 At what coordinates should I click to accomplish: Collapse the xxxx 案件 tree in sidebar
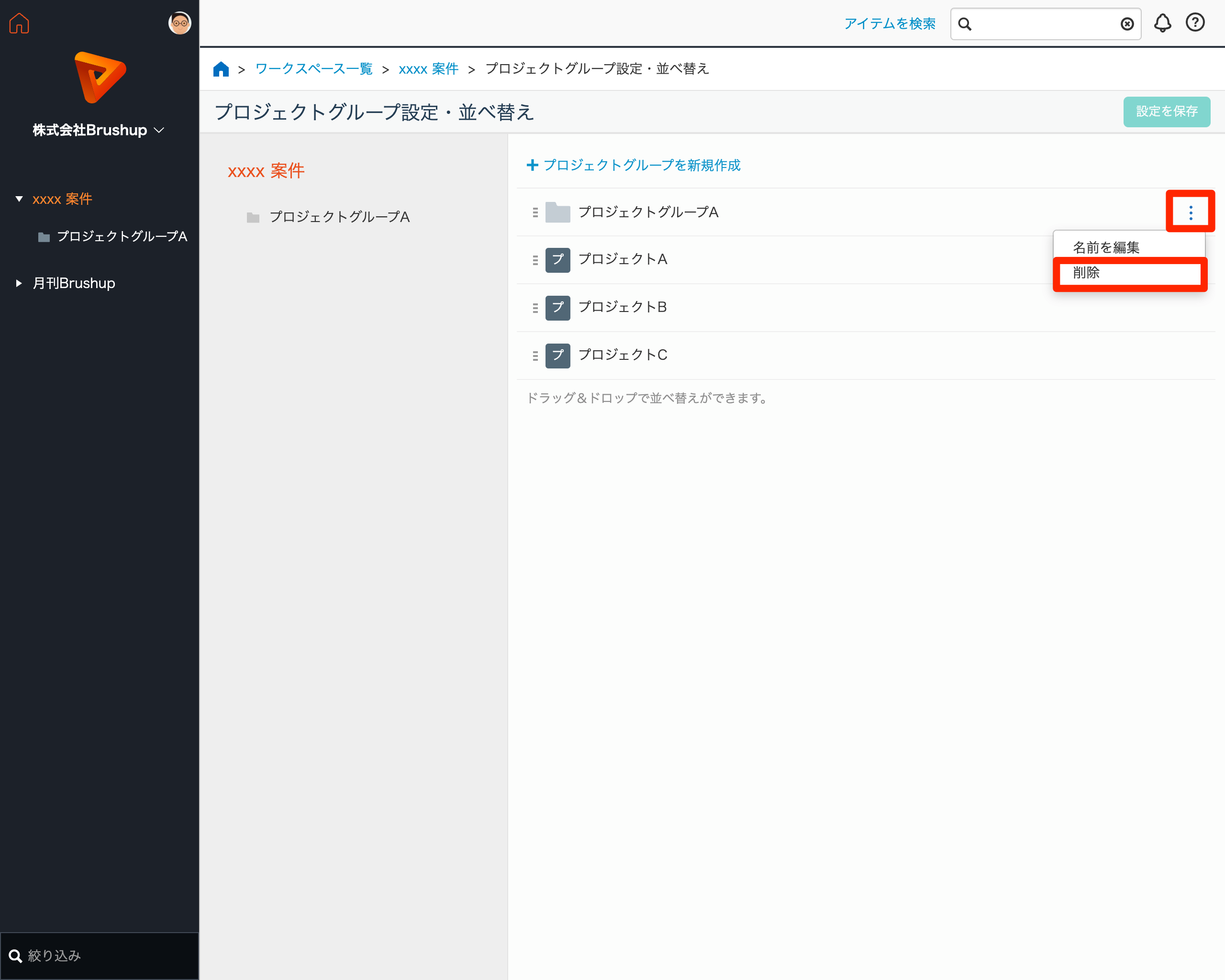[19, 199]
